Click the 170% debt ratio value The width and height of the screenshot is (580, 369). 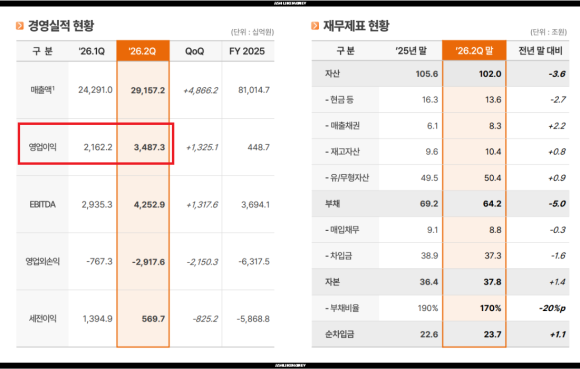coord(490,308)
